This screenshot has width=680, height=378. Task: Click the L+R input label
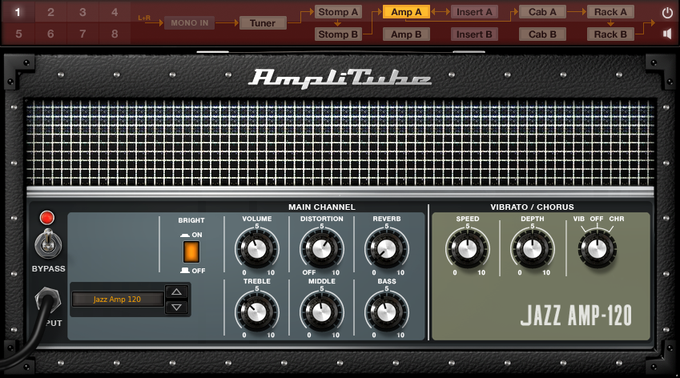[144, 18]
